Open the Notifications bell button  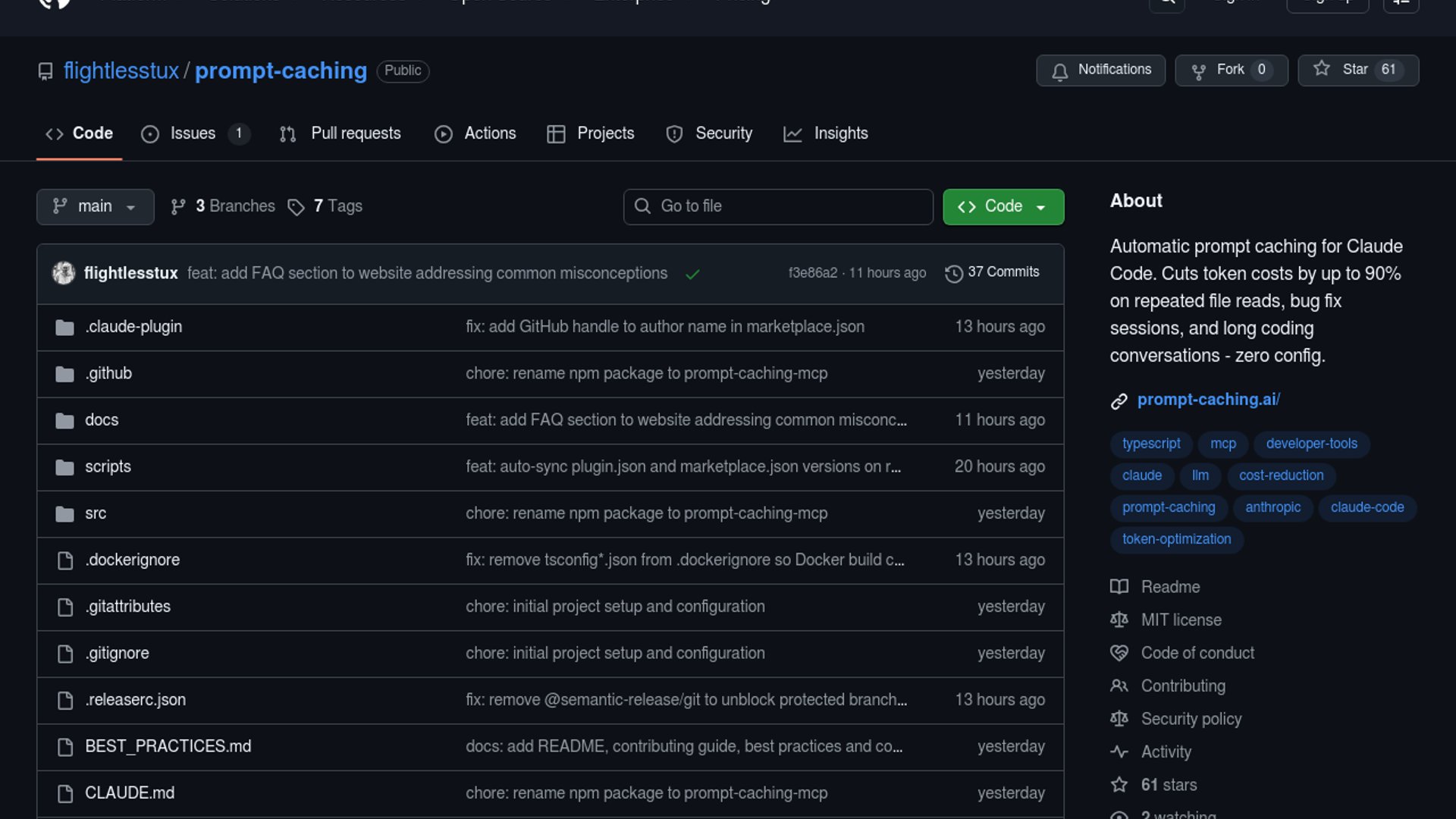(x=1100, y=70)
